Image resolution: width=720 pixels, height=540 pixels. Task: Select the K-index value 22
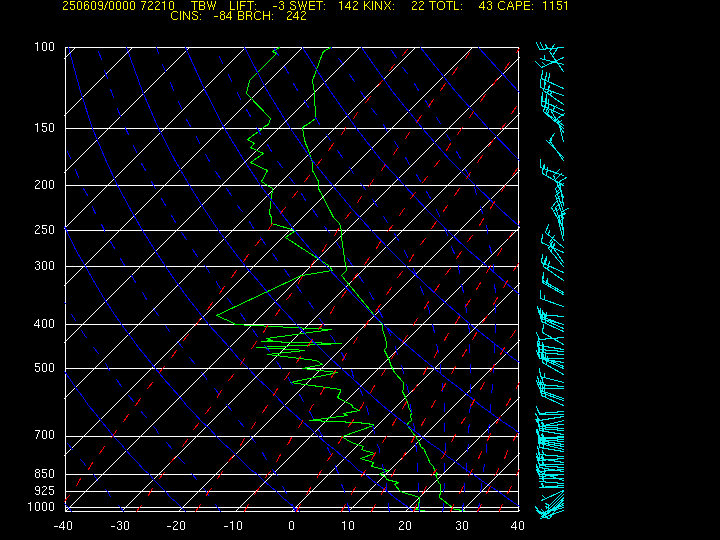(x=418, y=6)
